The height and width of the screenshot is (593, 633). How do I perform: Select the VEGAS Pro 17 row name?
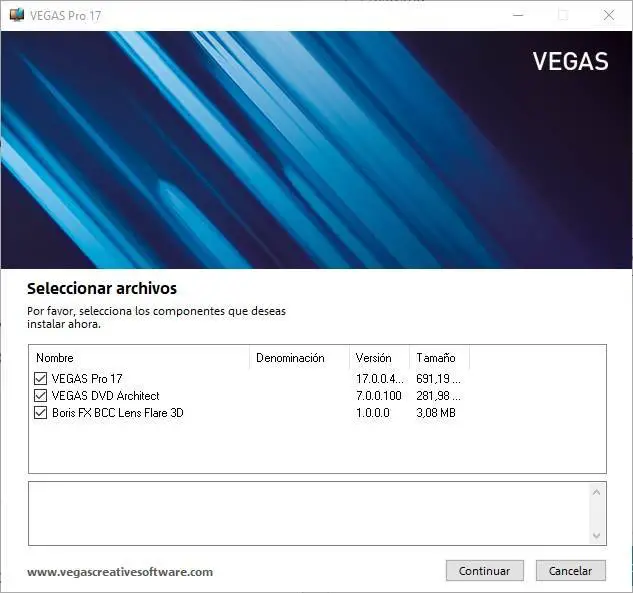tap(87, 379)
